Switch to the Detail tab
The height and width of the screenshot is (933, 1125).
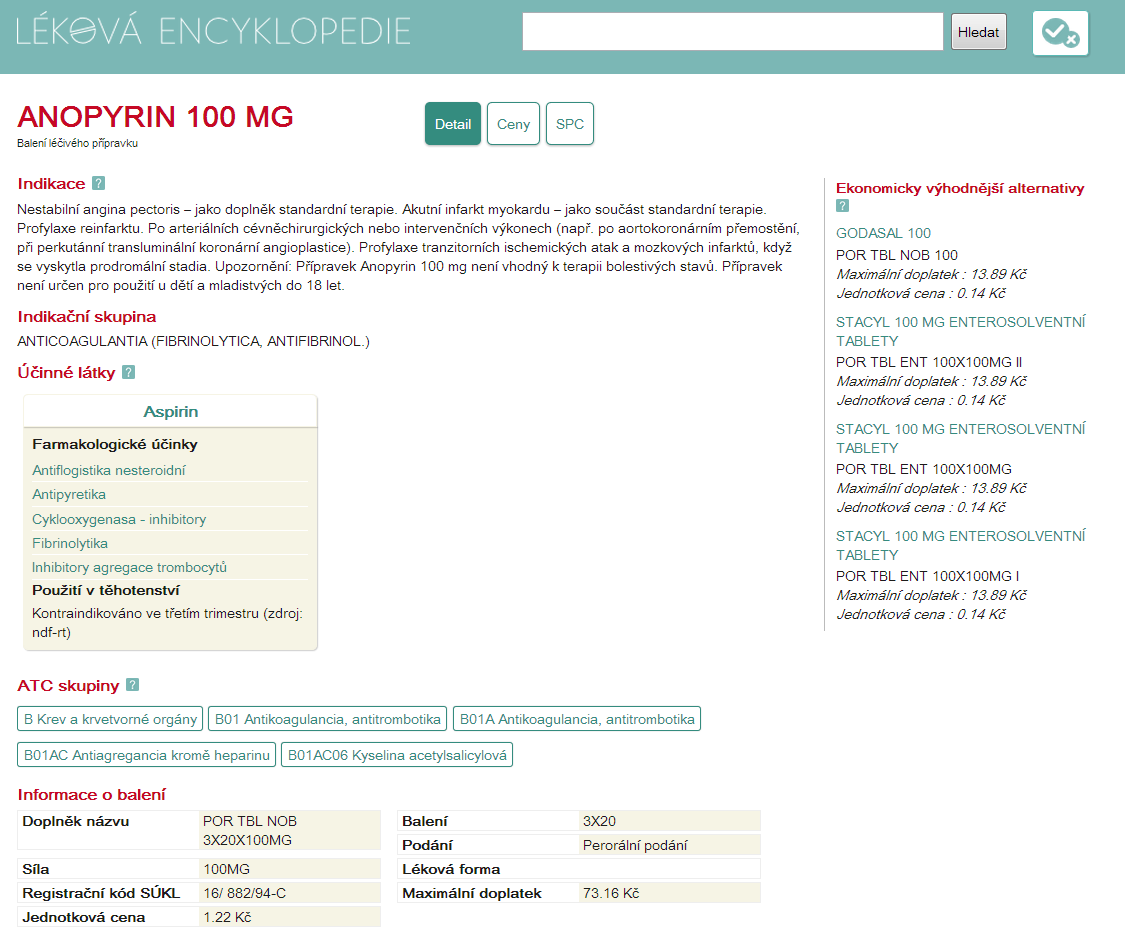(453, 124)
